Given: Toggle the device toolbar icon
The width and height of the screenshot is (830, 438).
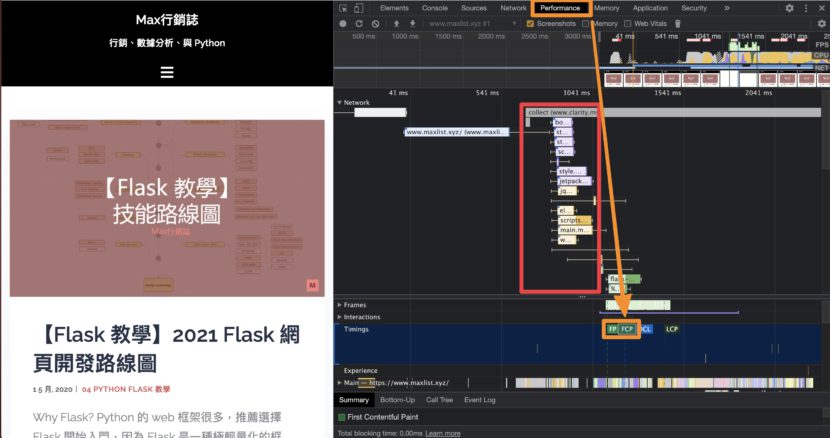Looking at the screenshot, I should (359, 8).
